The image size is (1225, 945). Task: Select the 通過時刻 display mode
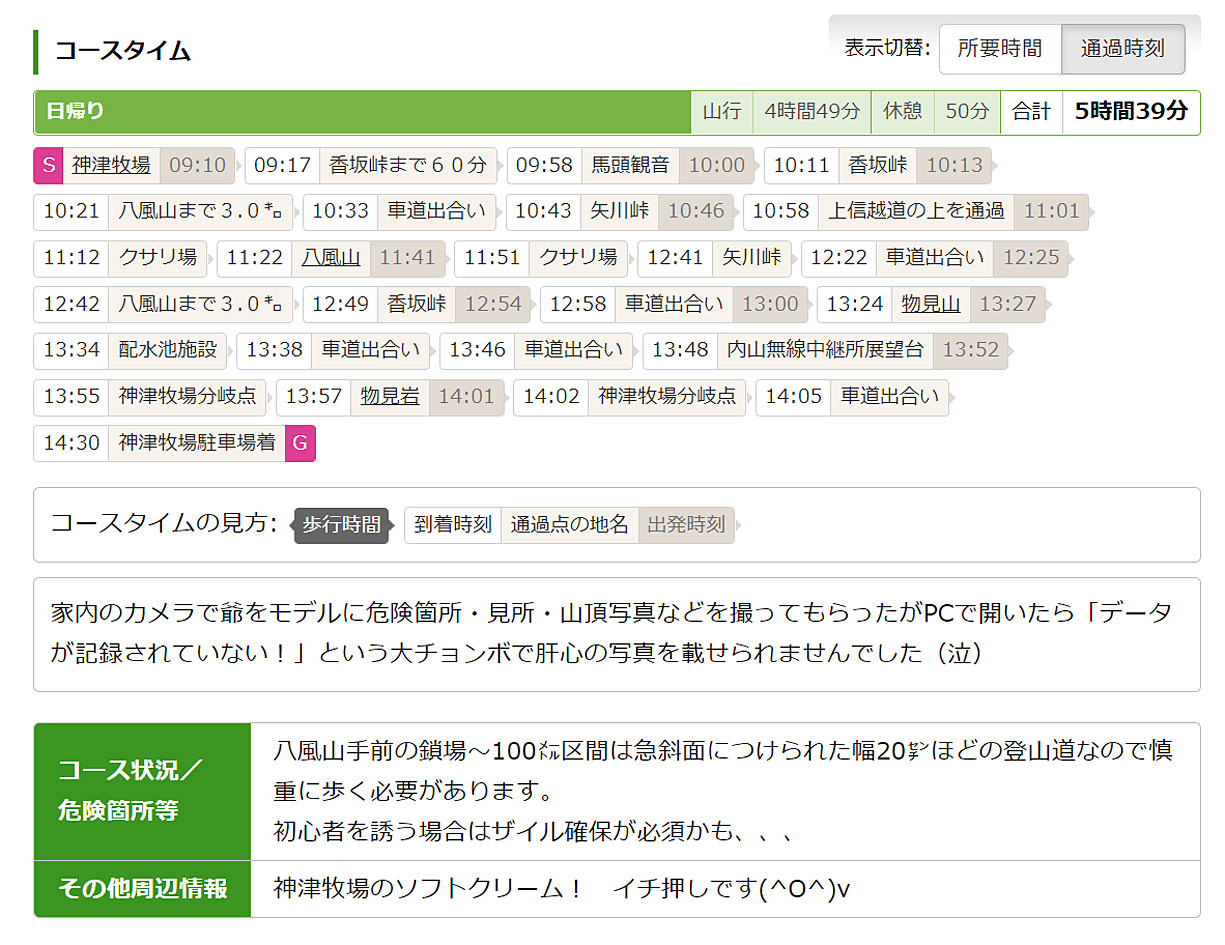(x=1122, y=49)
